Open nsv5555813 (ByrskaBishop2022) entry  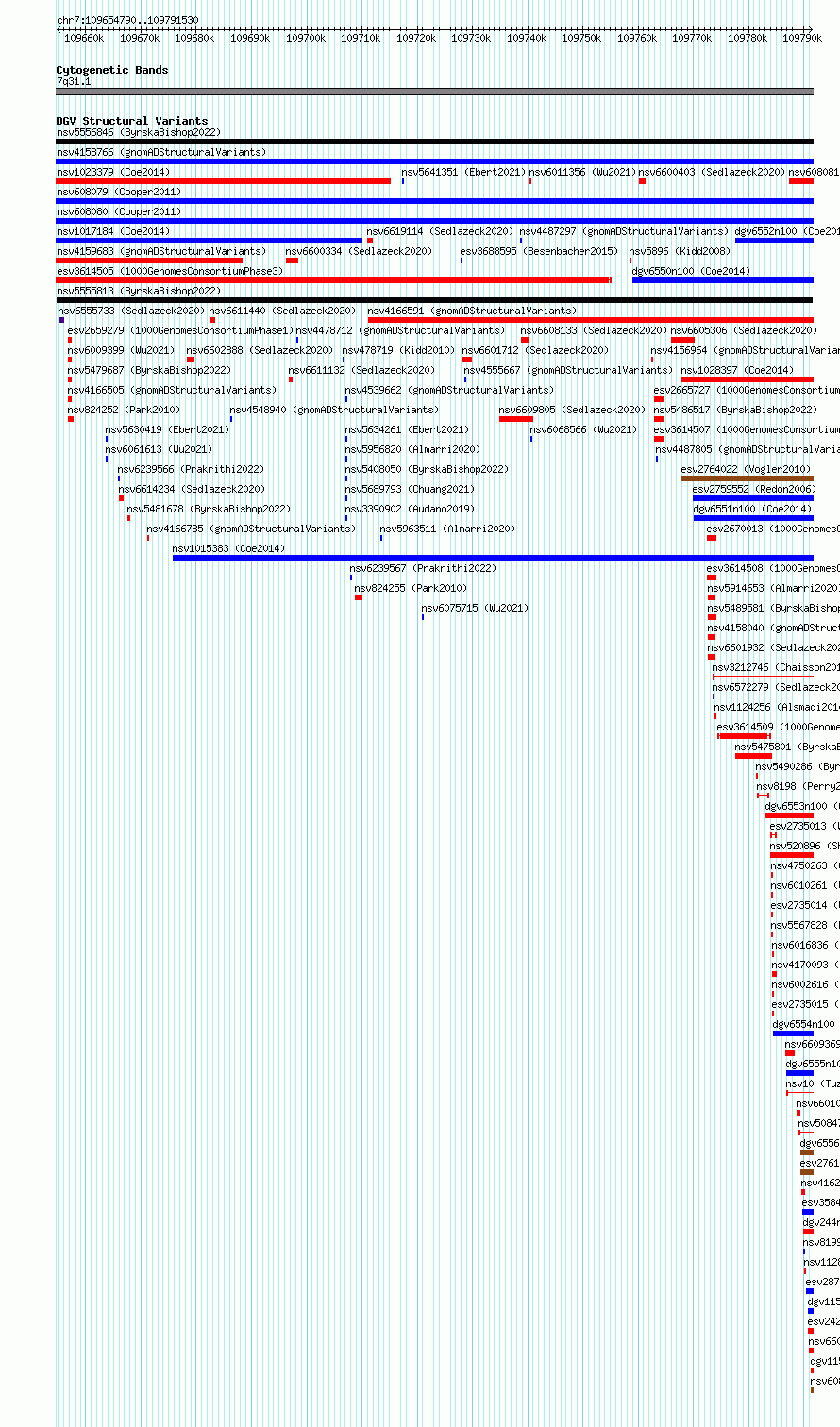pyautogui.click(x=139, y=291)
